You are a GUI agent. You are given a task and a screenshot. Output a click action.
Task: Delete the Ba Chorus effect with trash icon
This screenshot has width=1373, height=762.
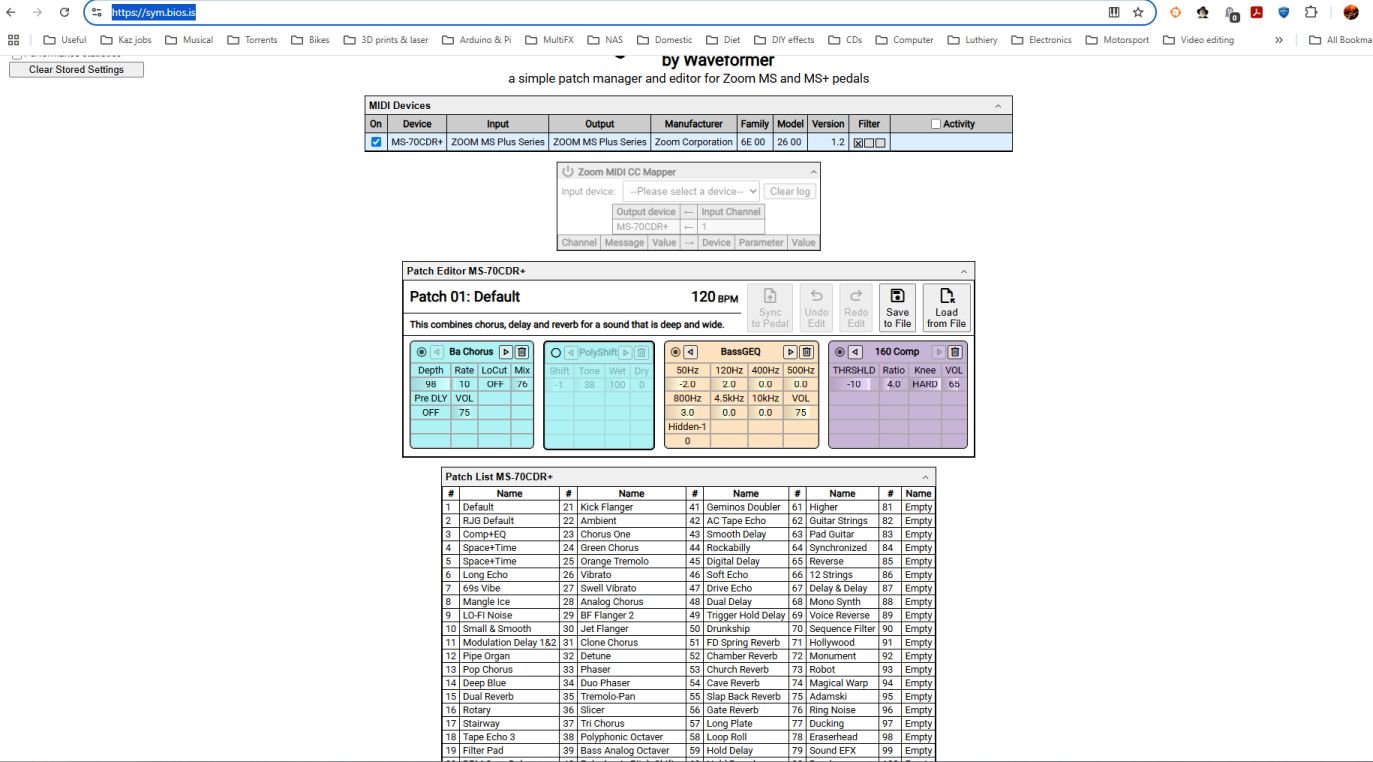click(522, 352)
